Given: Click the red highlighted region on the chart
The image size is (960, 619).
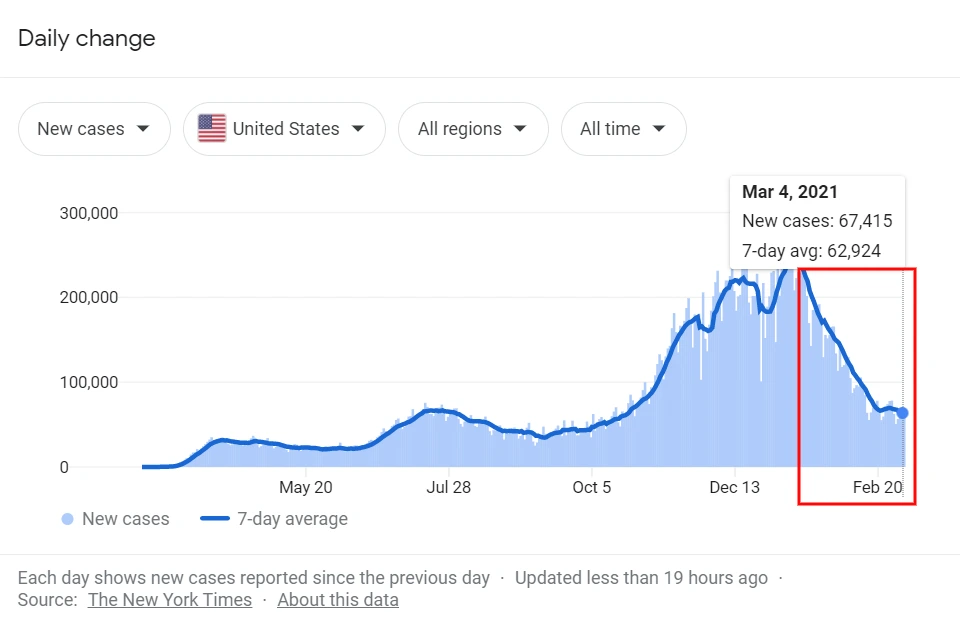Looking at the screenshot, I should (x=858, y=385).
